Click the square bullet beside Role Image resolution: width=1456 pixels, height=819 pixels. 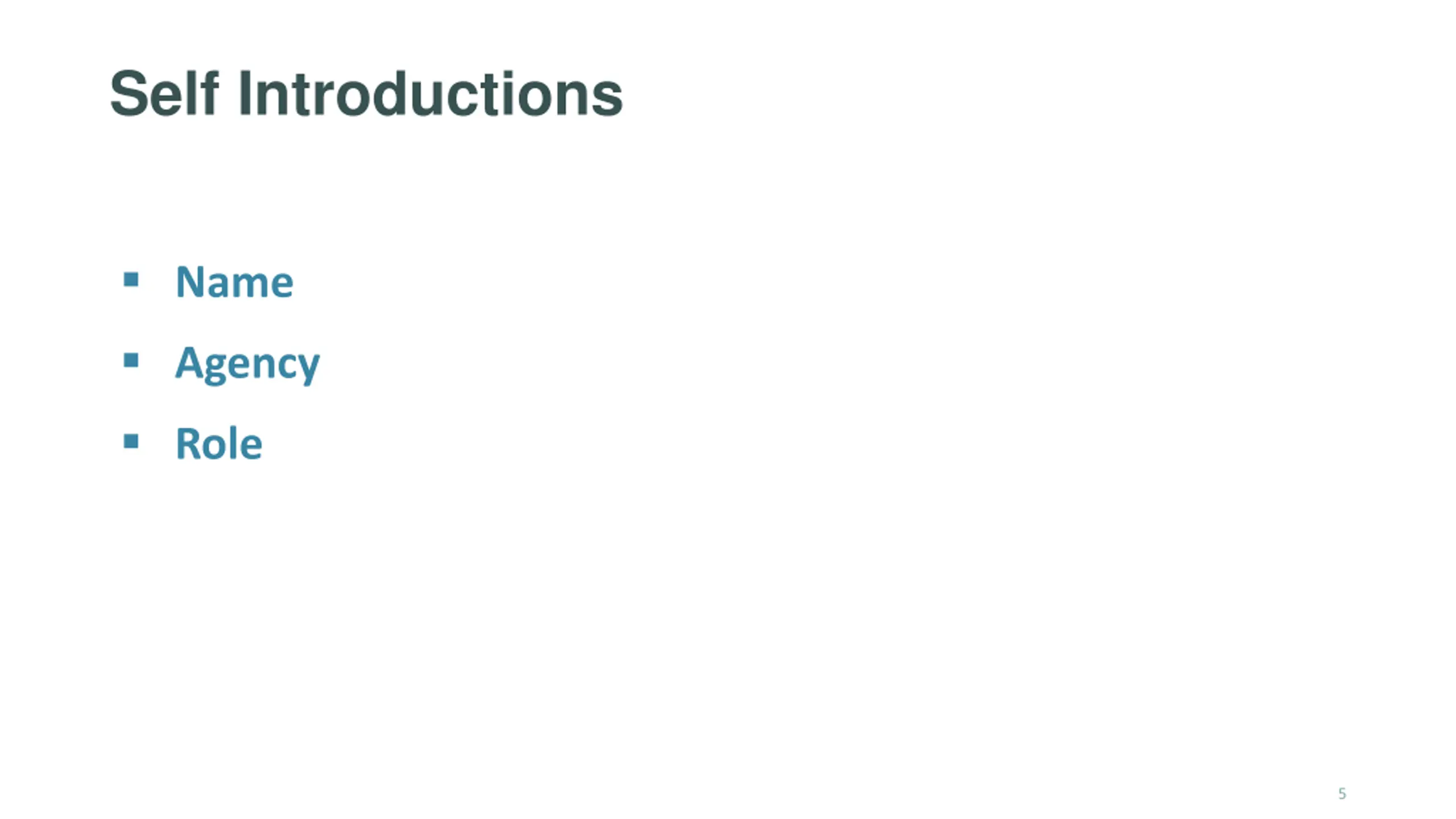coord(131,441)
